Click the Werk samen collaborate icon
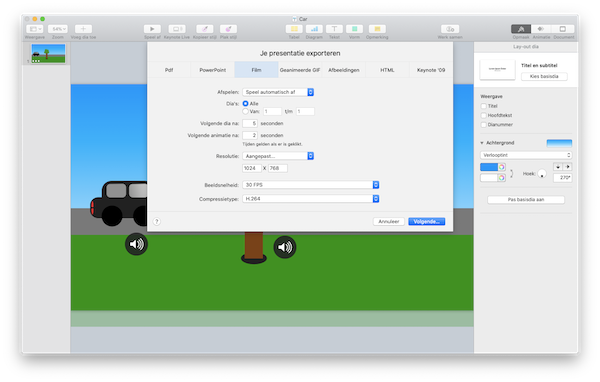Viewport: 600px width, 382px height. [x=450, y=29]
